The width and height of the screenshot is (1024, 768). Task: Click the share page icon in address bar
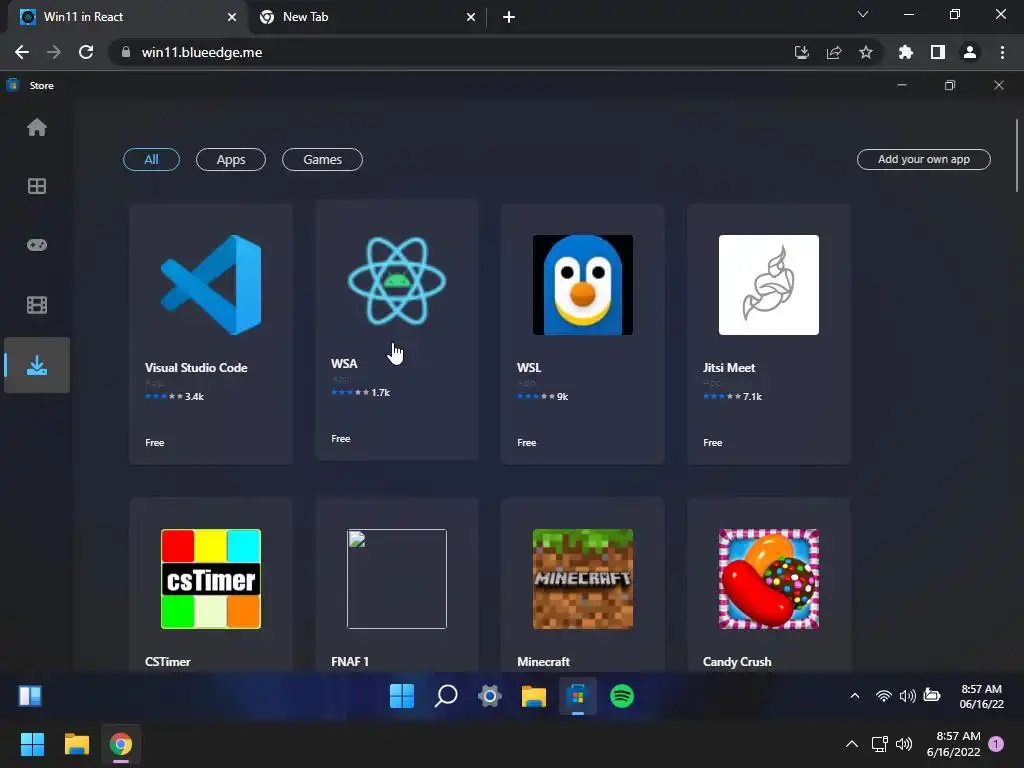[x=834, y=52]
